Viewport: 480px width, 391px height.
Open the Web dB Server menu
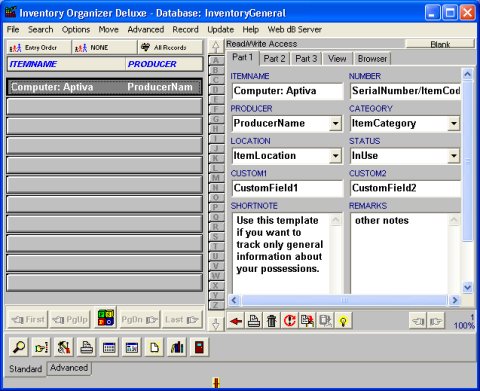click(295, 29)
